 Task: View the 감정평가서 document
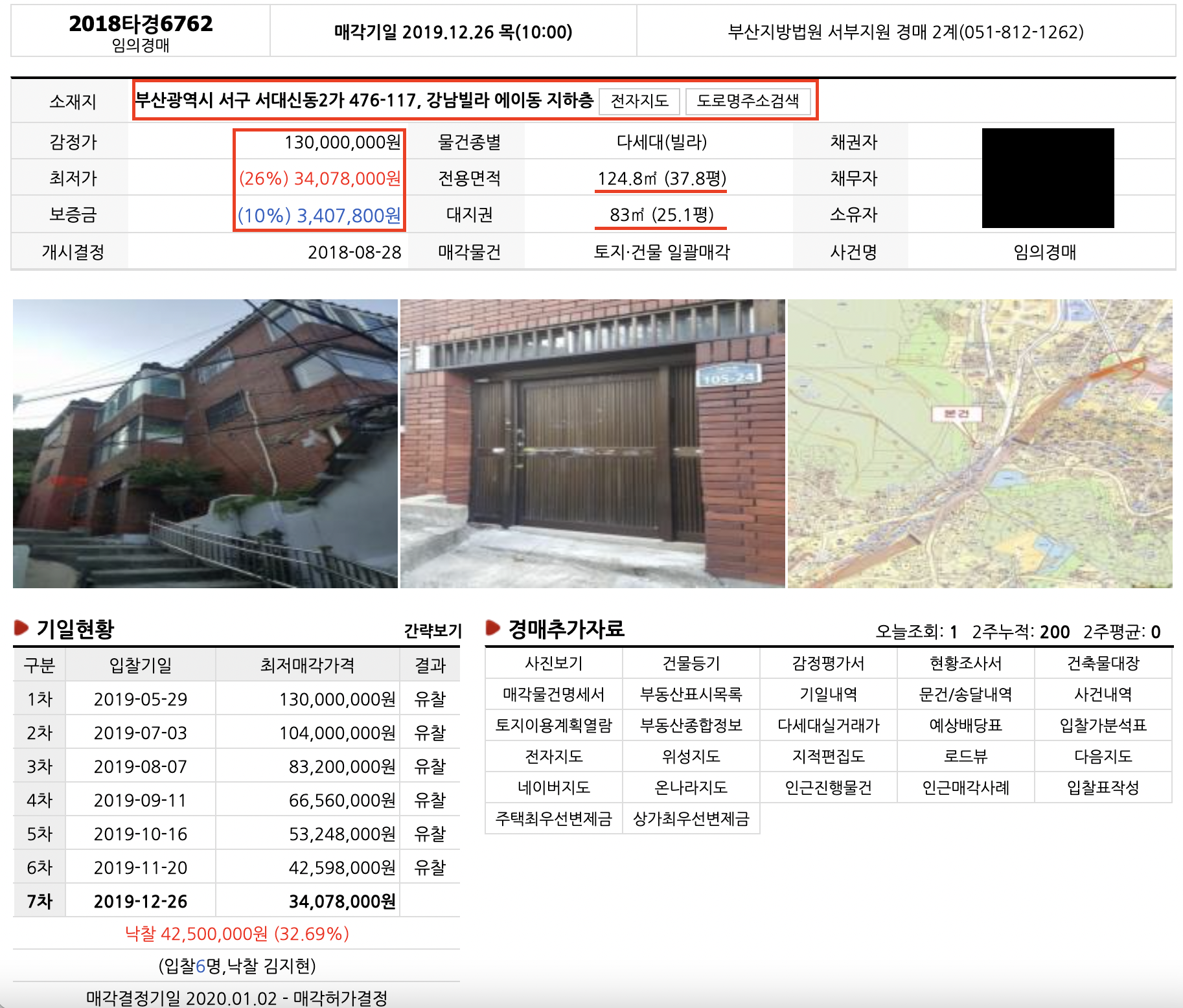click(x=829, y=663)
